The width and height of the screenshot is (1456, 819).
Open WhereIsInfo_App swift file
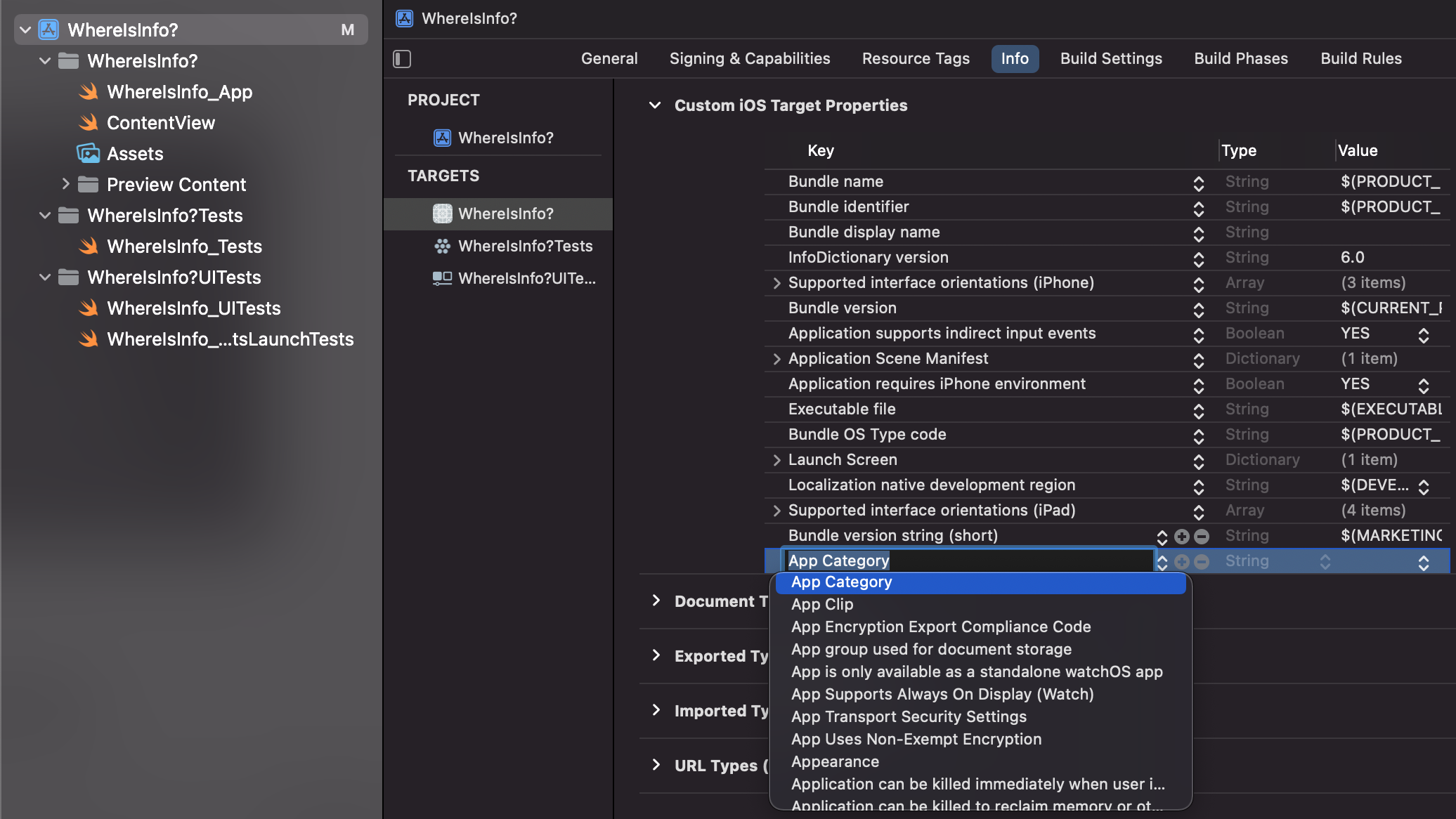pos(179,92)
